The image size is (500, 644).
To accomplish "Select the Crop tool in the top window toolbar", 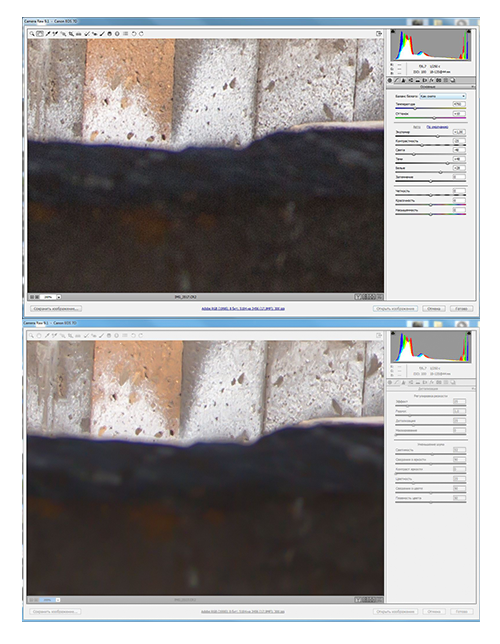I will point(71,34).
